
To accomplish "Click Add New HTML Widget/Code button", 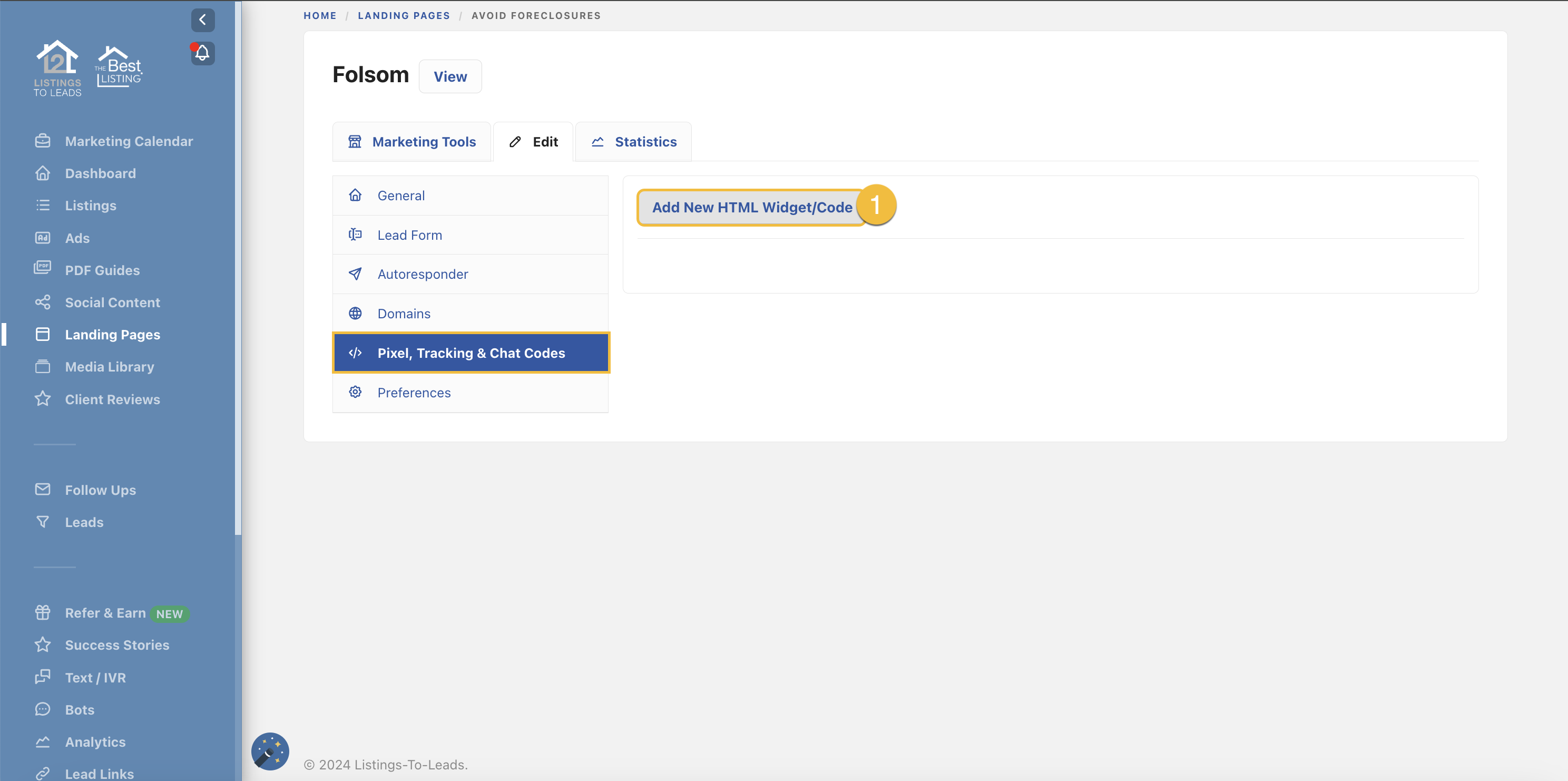I will 752,208.
